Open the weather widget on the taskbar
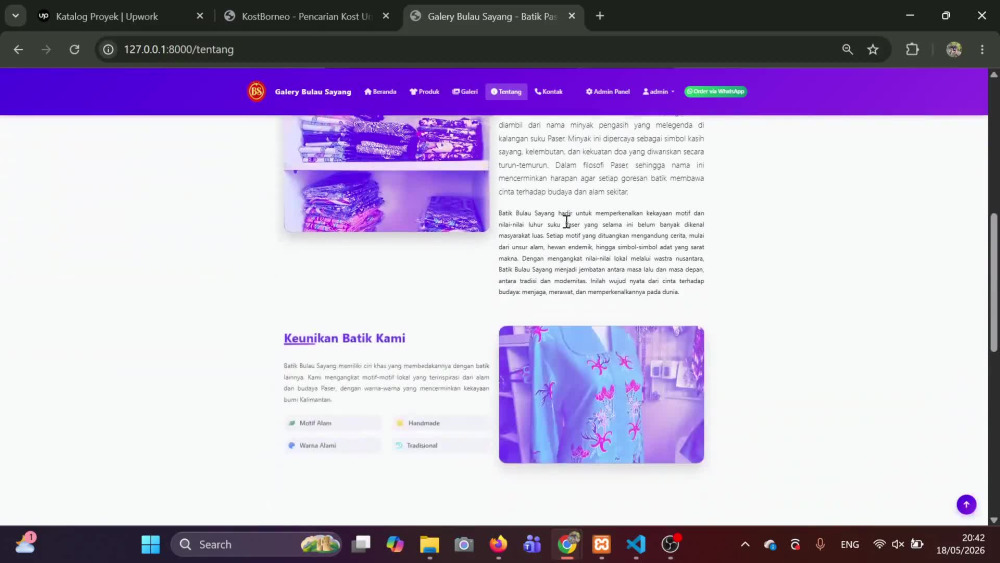Viewport: 1000px width, 563px height. [x=26, y=544]
